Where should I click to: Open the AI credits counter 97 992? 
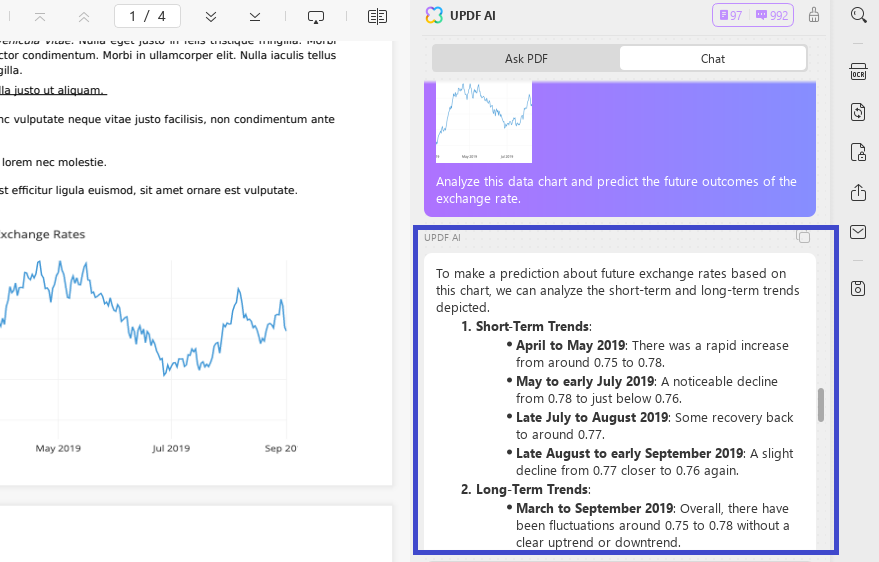(x=753, y=15)
